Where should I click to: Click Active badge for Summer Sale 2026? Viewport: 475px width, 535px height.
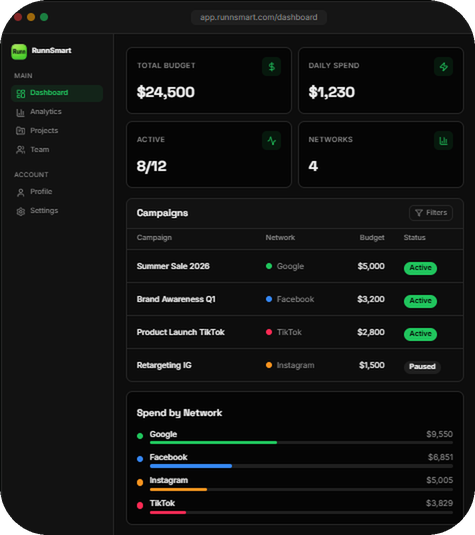420,268
